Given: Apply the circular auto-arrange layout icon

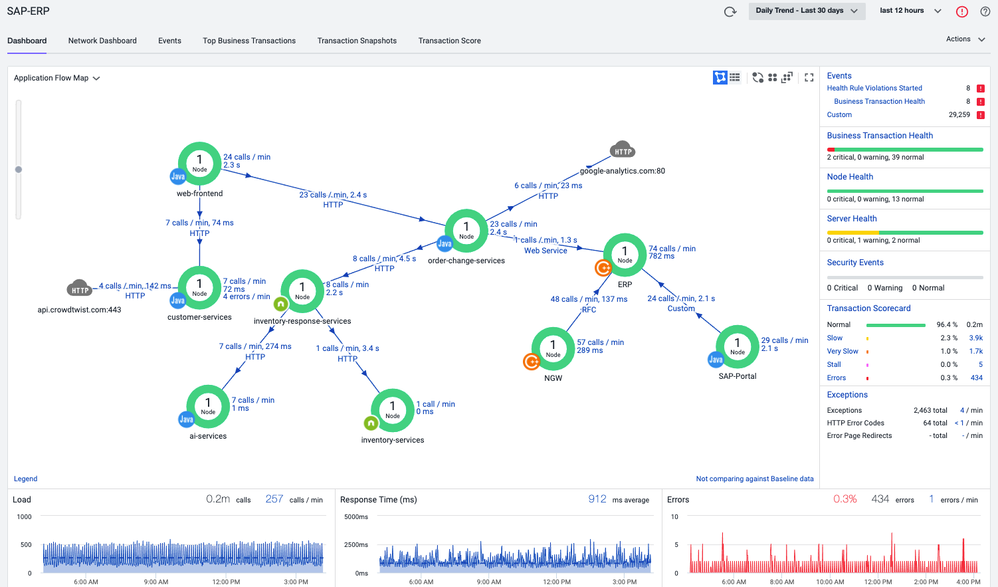Looking at the screenshot, I should point(757,78).
